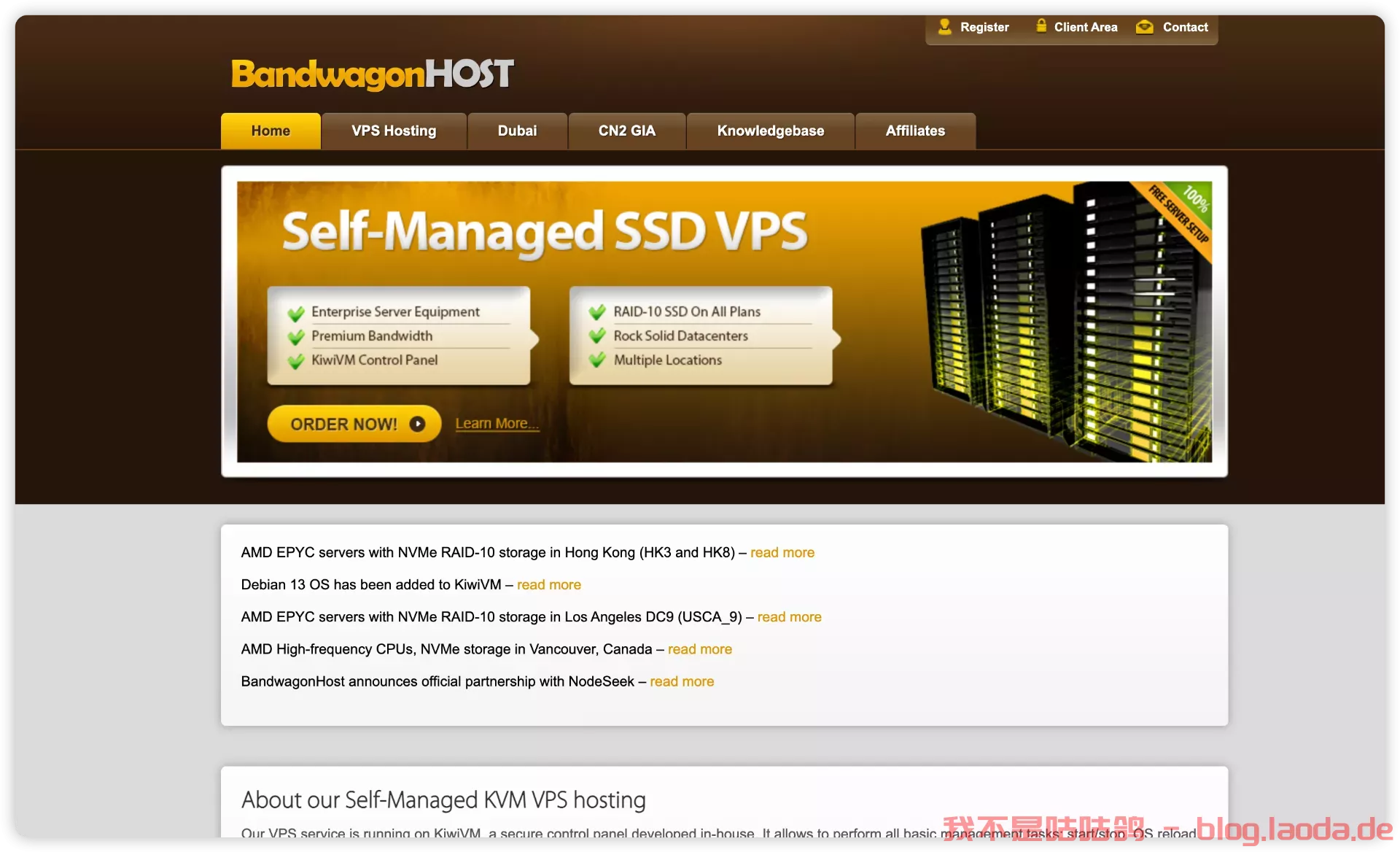Click the arrow icon on ORDER NOW
The image size is (1400, 852).
click(417, 424)
